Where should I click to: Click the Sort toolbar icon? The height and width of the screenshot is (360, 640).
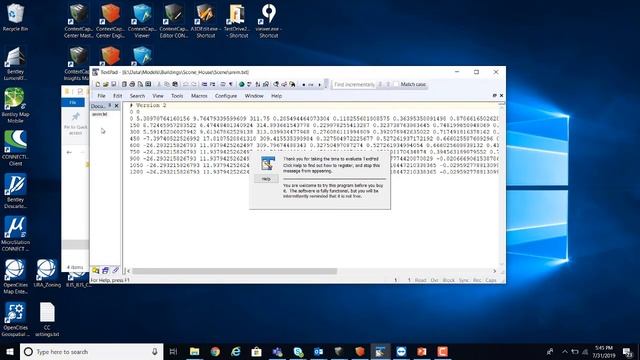pos(258,84)
